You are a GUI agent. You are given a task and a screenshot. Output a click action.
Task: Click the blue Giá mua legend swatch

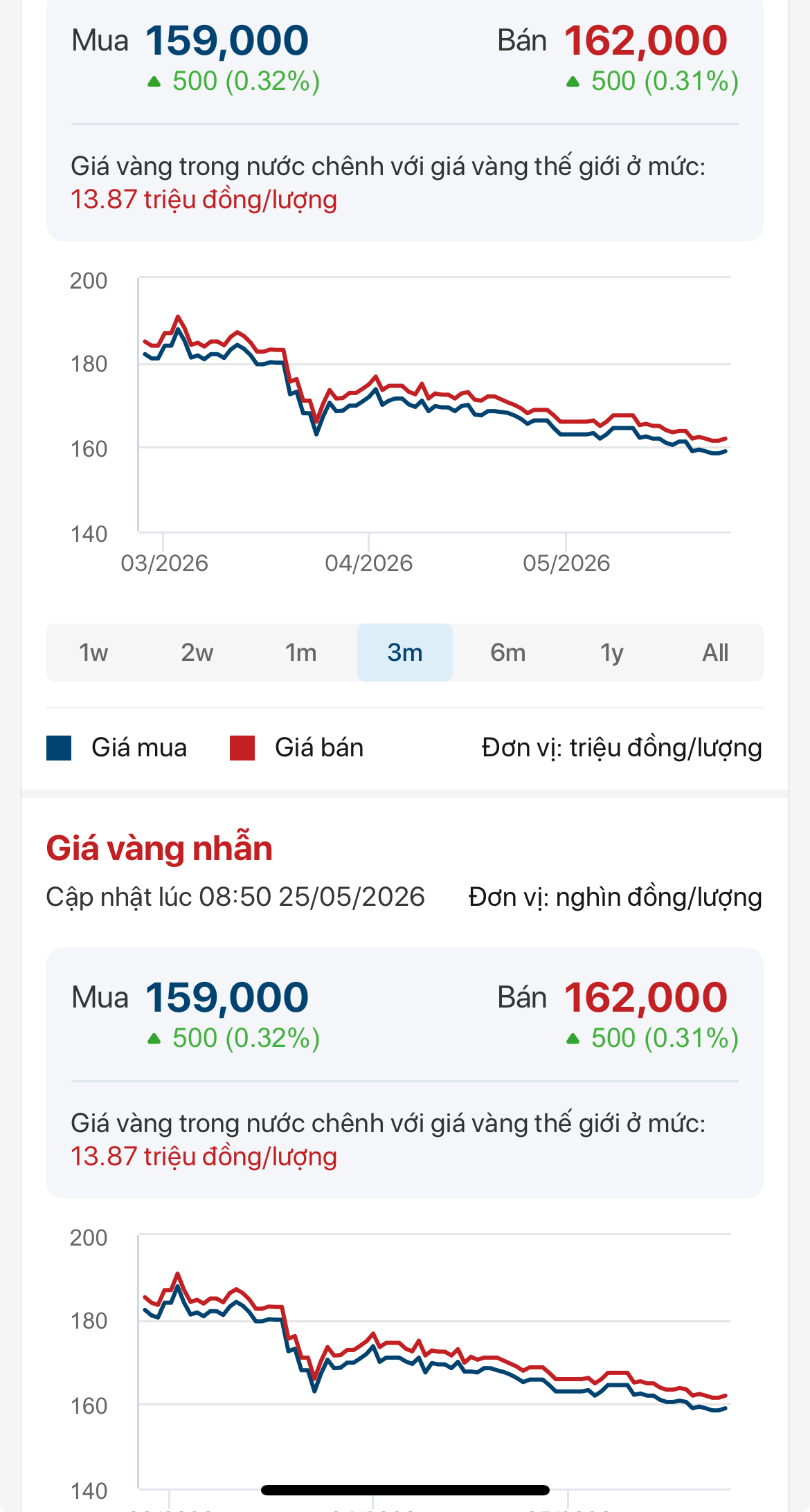point(59,748)
